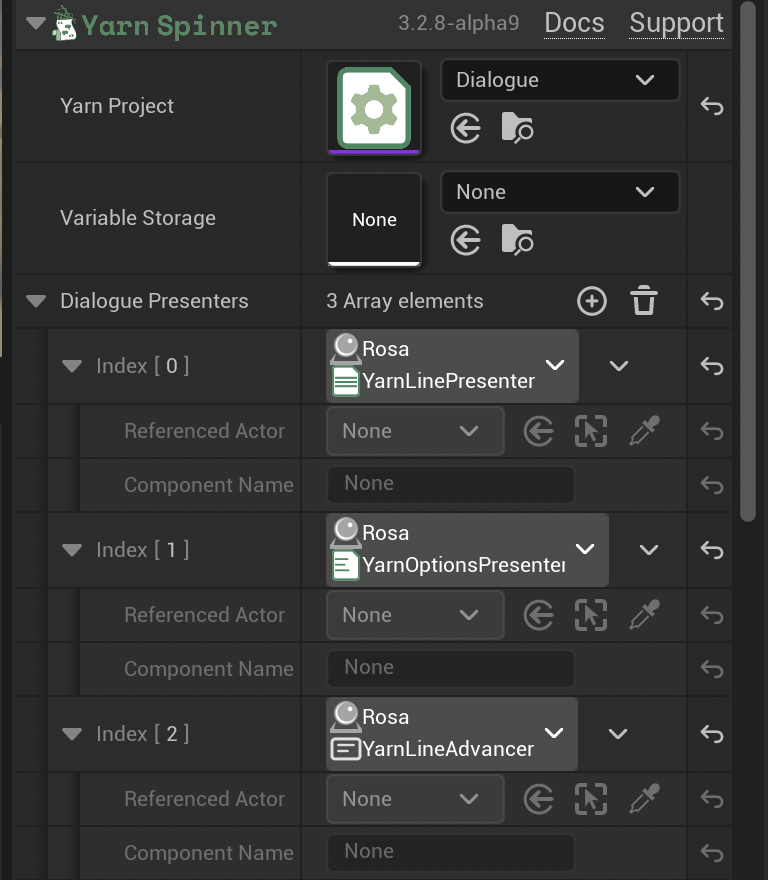Image resolution: width=768 pixels, height=880 pixels.
Task: Open Rosa YarnLinePresenter component dropdown
Action: coord(452,365)
